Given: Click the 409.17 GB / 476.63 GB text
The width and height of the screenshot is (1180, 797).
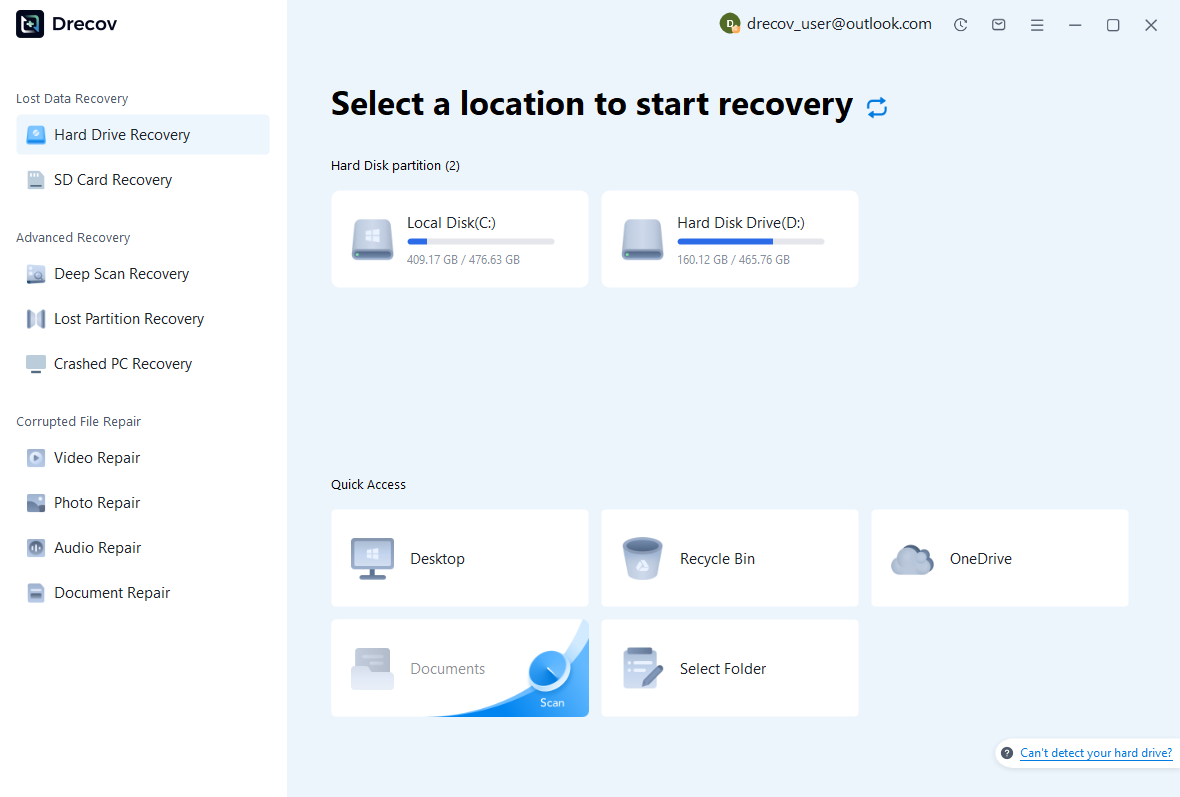Looking at the screenshot, I should pyautogui.click(x=463, y=260).
